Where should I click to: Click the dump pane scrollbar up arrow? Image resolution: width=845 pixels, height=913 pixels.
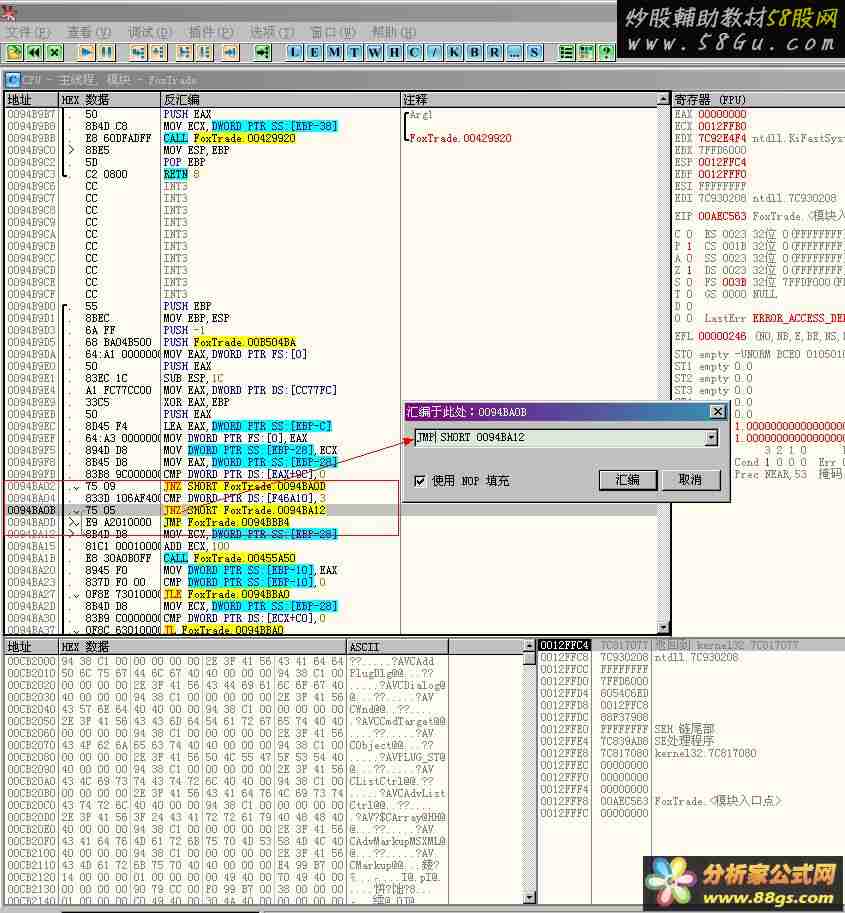(x=529, y=645)
